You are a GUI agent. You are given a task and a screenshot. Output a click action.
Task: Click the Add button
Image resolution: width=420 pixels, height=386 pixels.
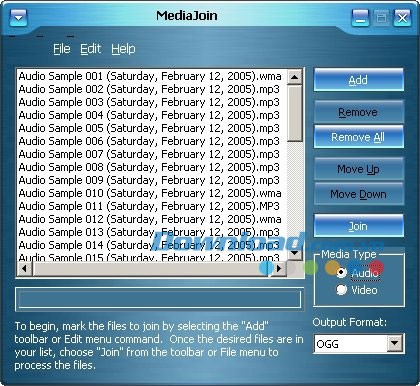click(x=359, y=80)
